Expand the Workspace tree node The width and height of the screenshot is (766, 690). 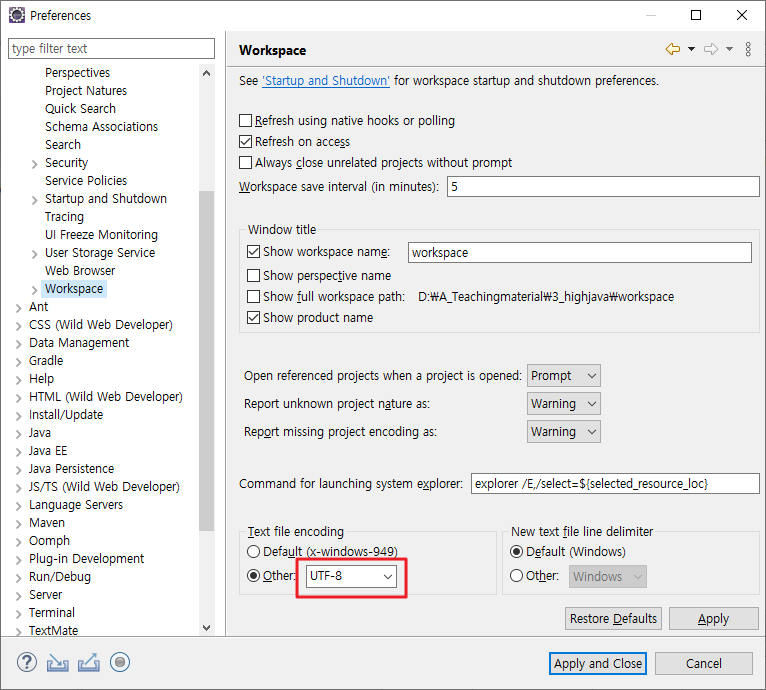click(34, 290)
